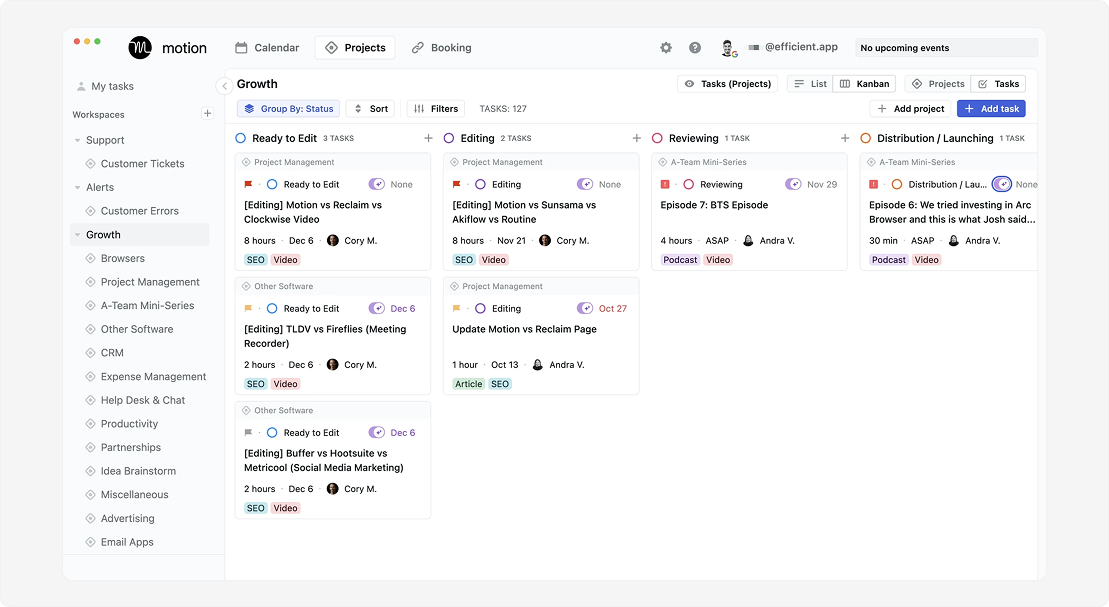Open the Expense Management project

tap(153, 376)
